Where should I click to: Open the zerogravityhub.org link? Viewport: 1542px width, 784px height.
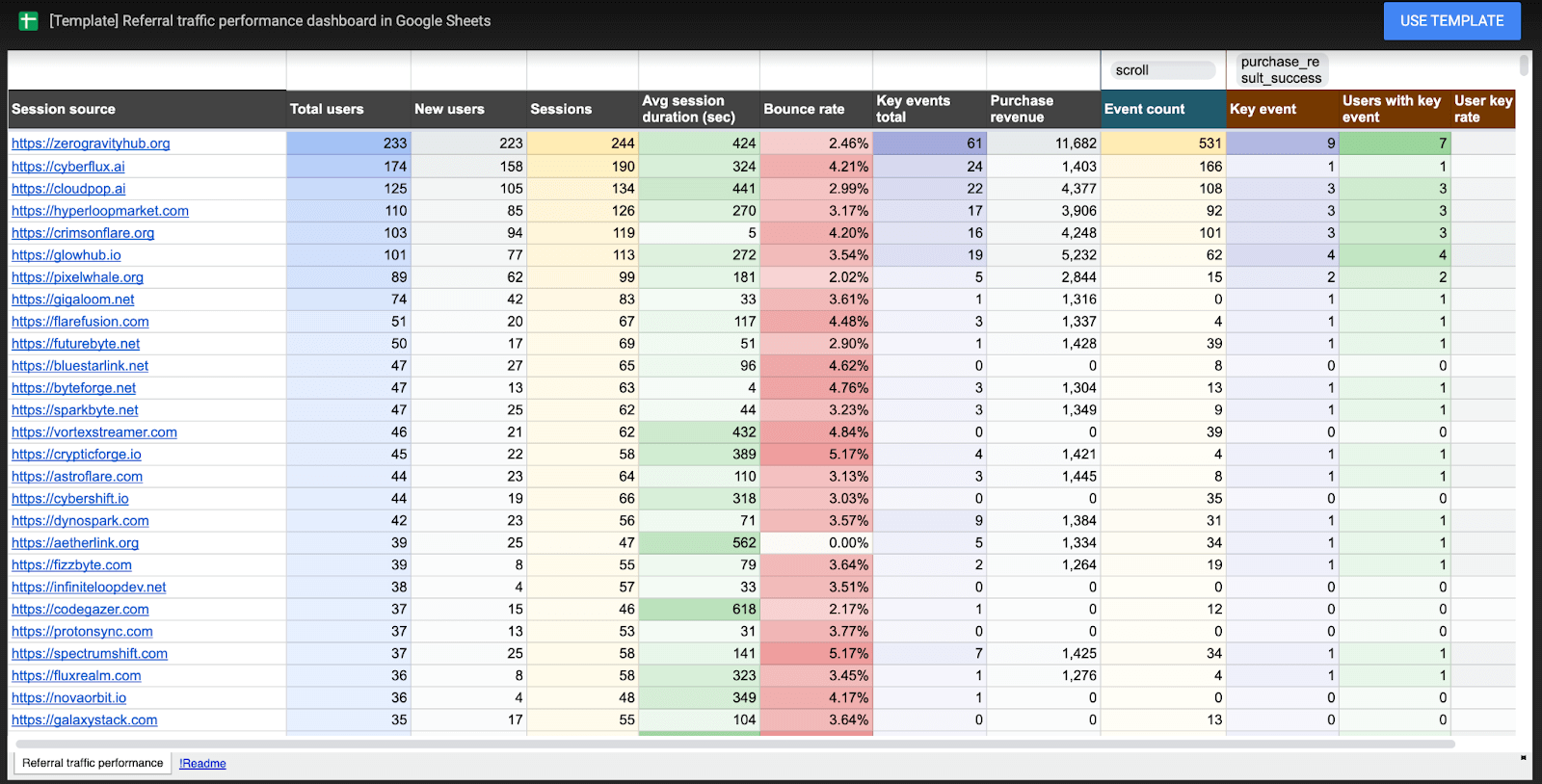pos(91,144)
